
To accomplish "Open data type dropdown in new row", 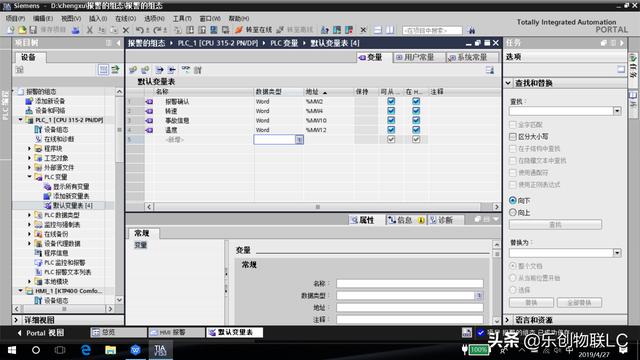I will pos(299,140).
